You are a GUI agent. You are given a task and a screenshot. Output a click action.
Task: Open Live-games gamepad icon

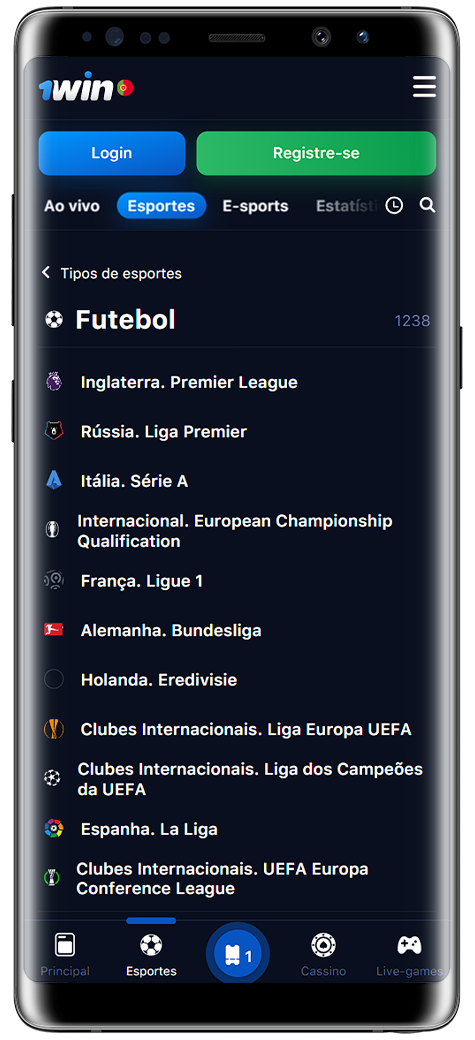point(409,955)
